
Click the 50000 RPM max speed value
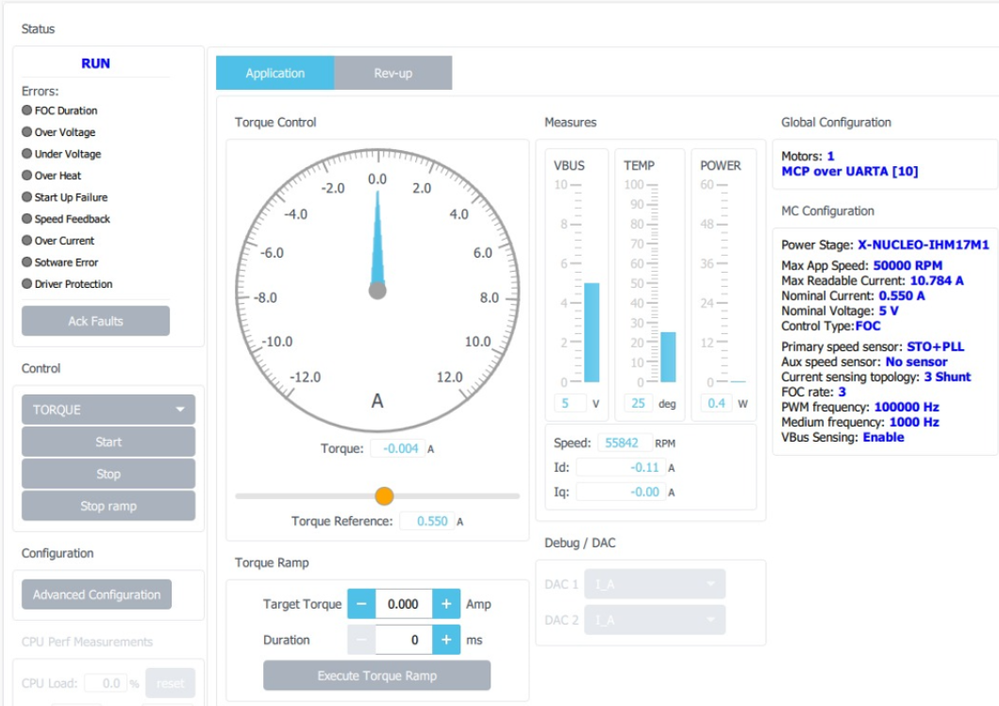907,266
